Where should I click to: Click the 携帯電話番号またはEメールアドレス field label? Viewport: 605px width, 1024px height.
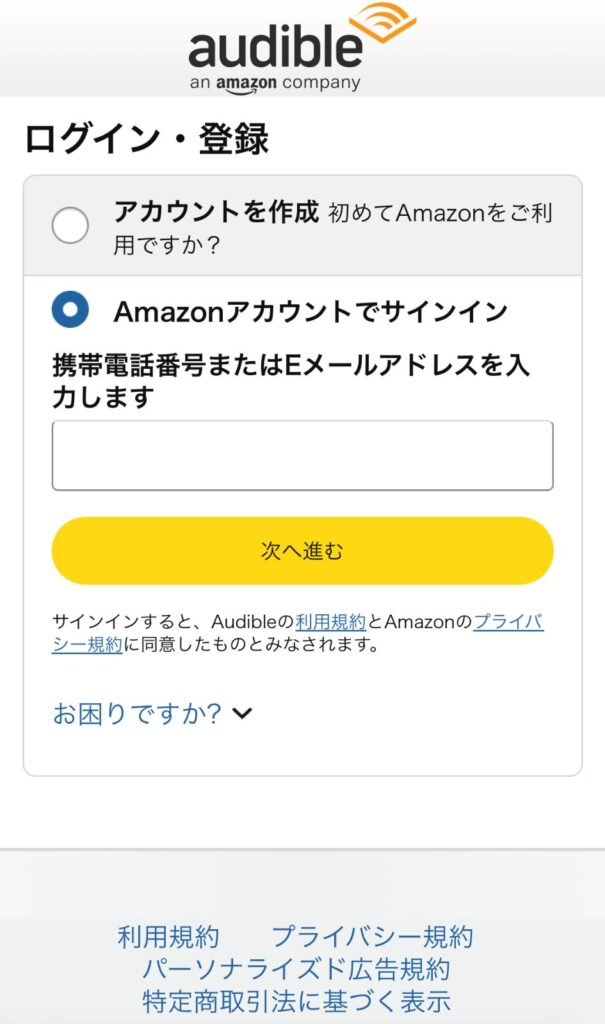[300, 376]
